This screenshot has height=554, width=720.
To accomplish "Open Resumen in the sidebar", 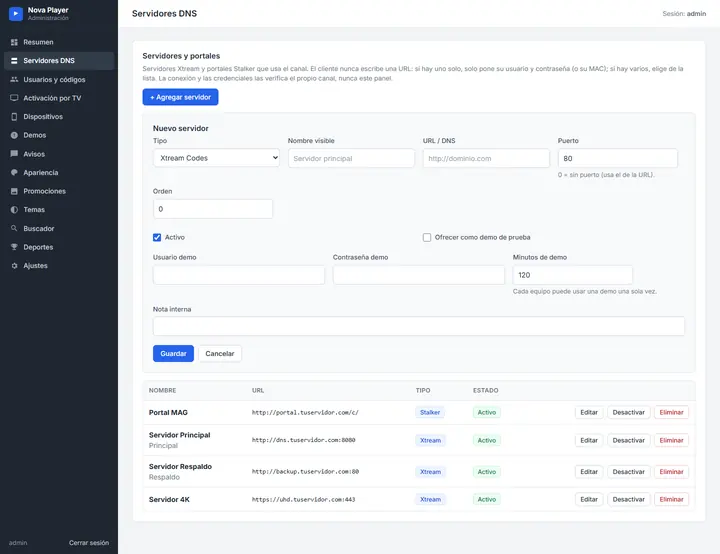I will coord(59,42).
